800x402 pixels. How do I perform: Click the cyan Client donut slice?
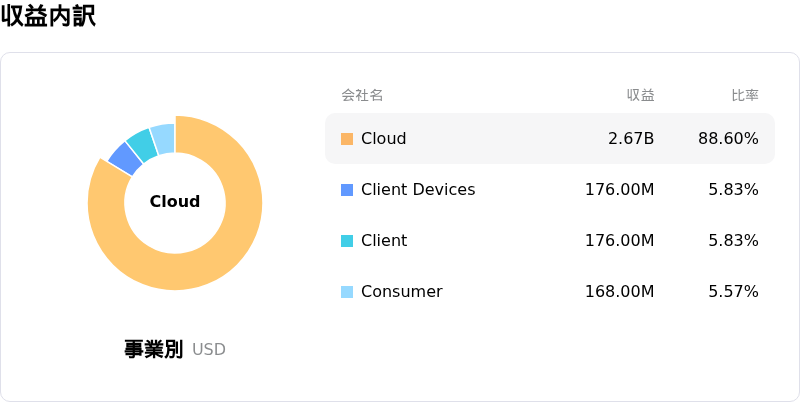pos(142,145)
